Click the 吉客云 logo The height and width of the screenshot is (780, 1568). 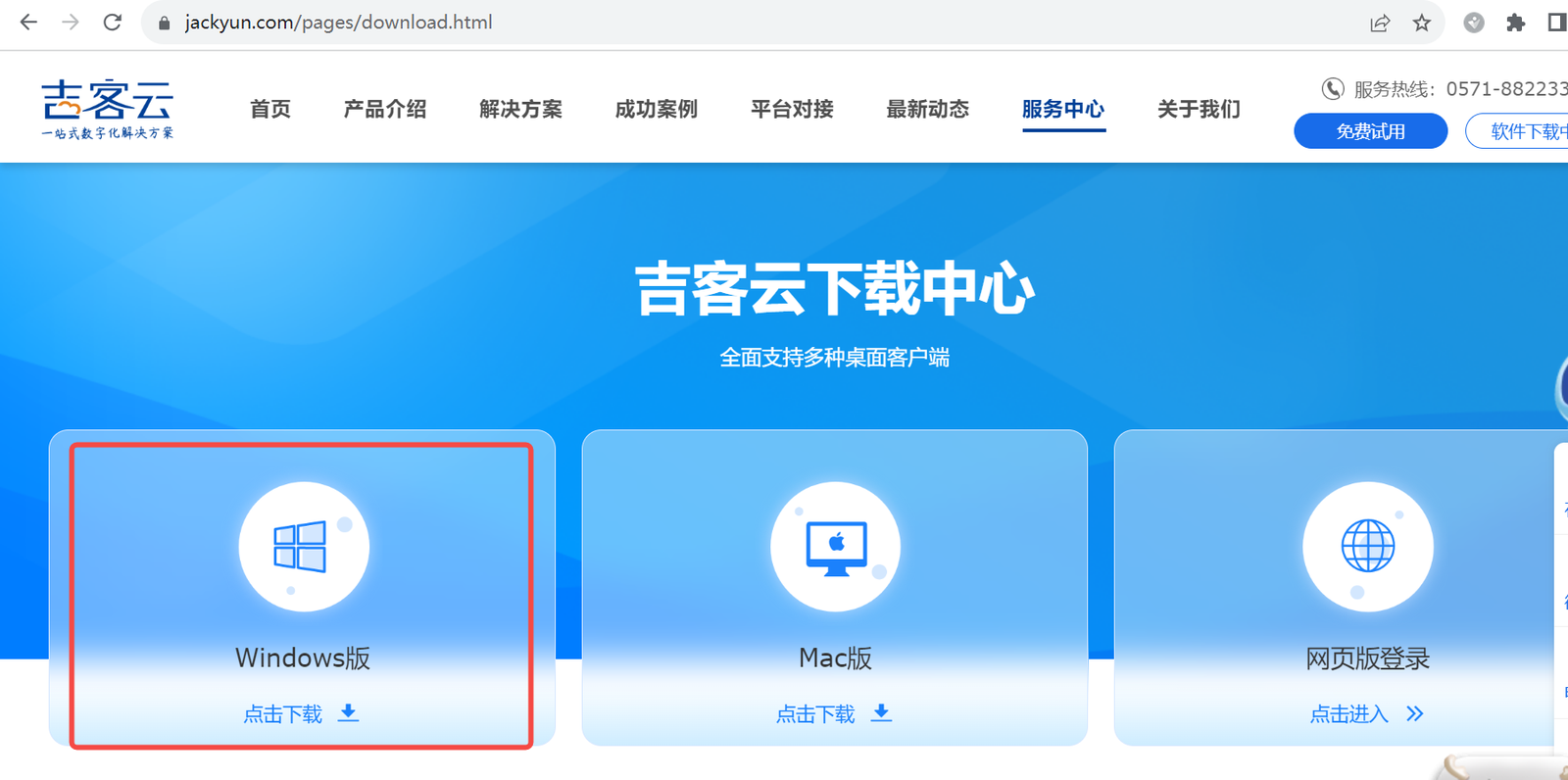click(108, 109)
